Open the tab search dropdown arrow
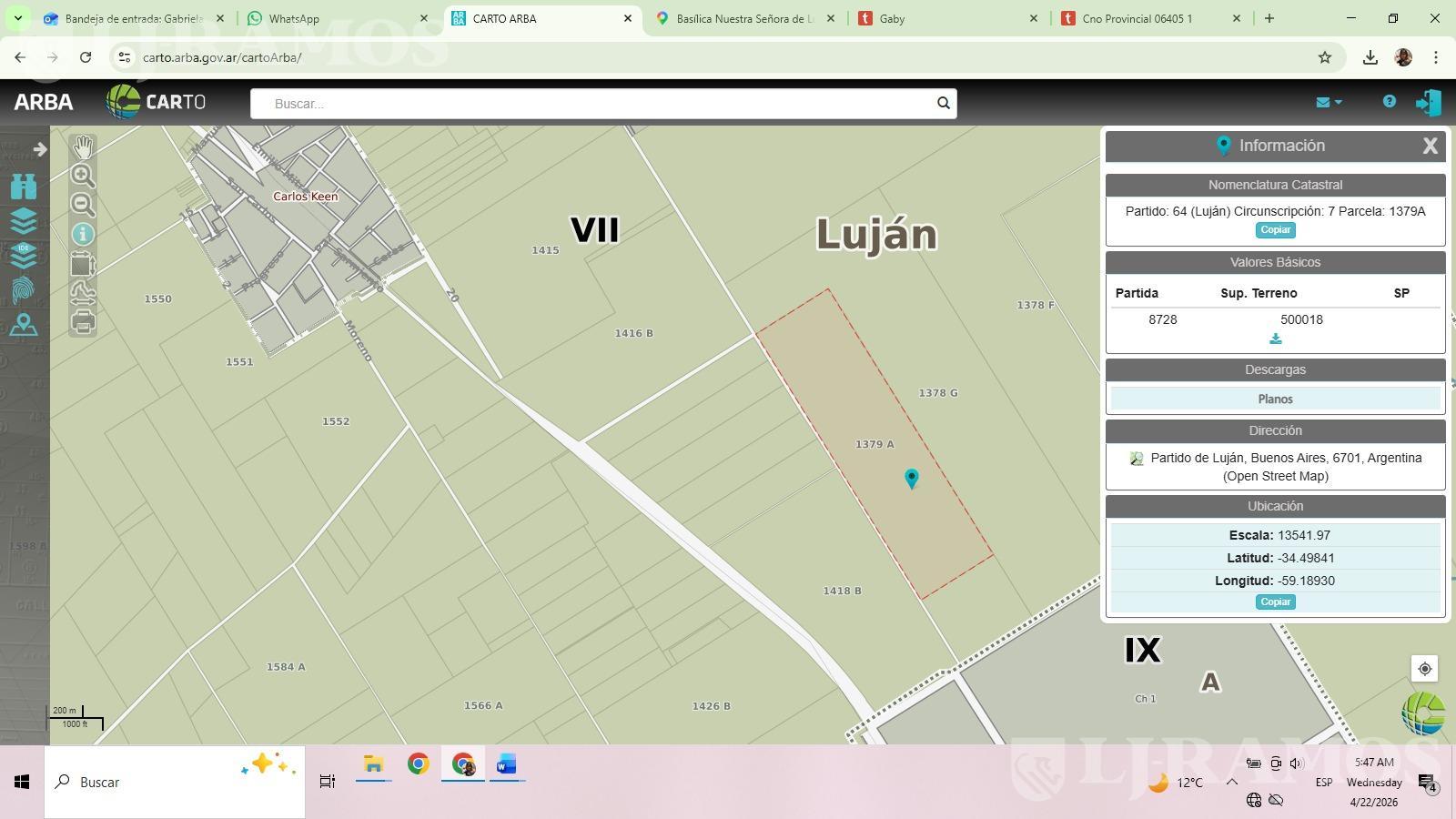This screenshot has width=1456, height=819. click(x=17, y=18)
